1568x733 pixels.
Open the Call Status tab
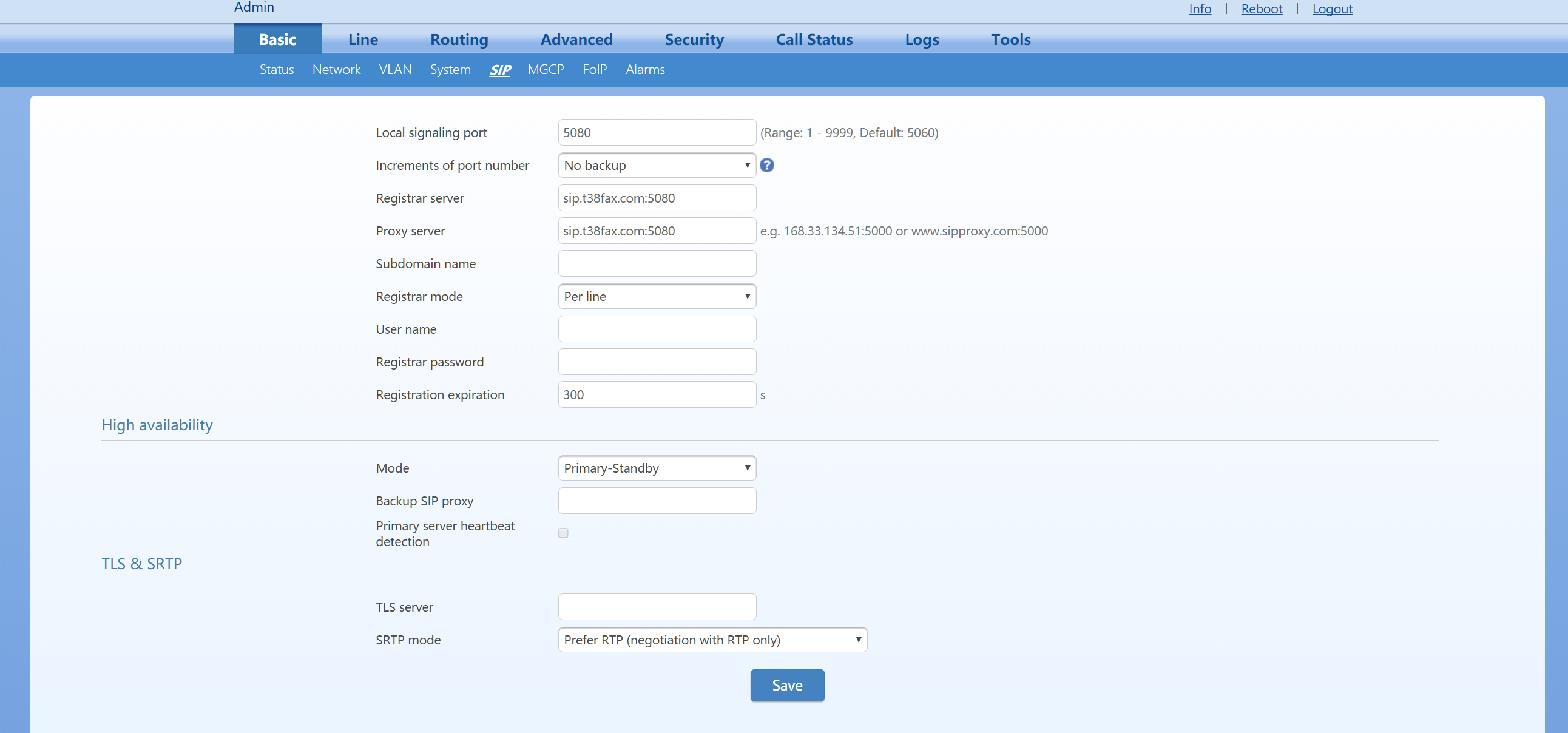point(814,39)
